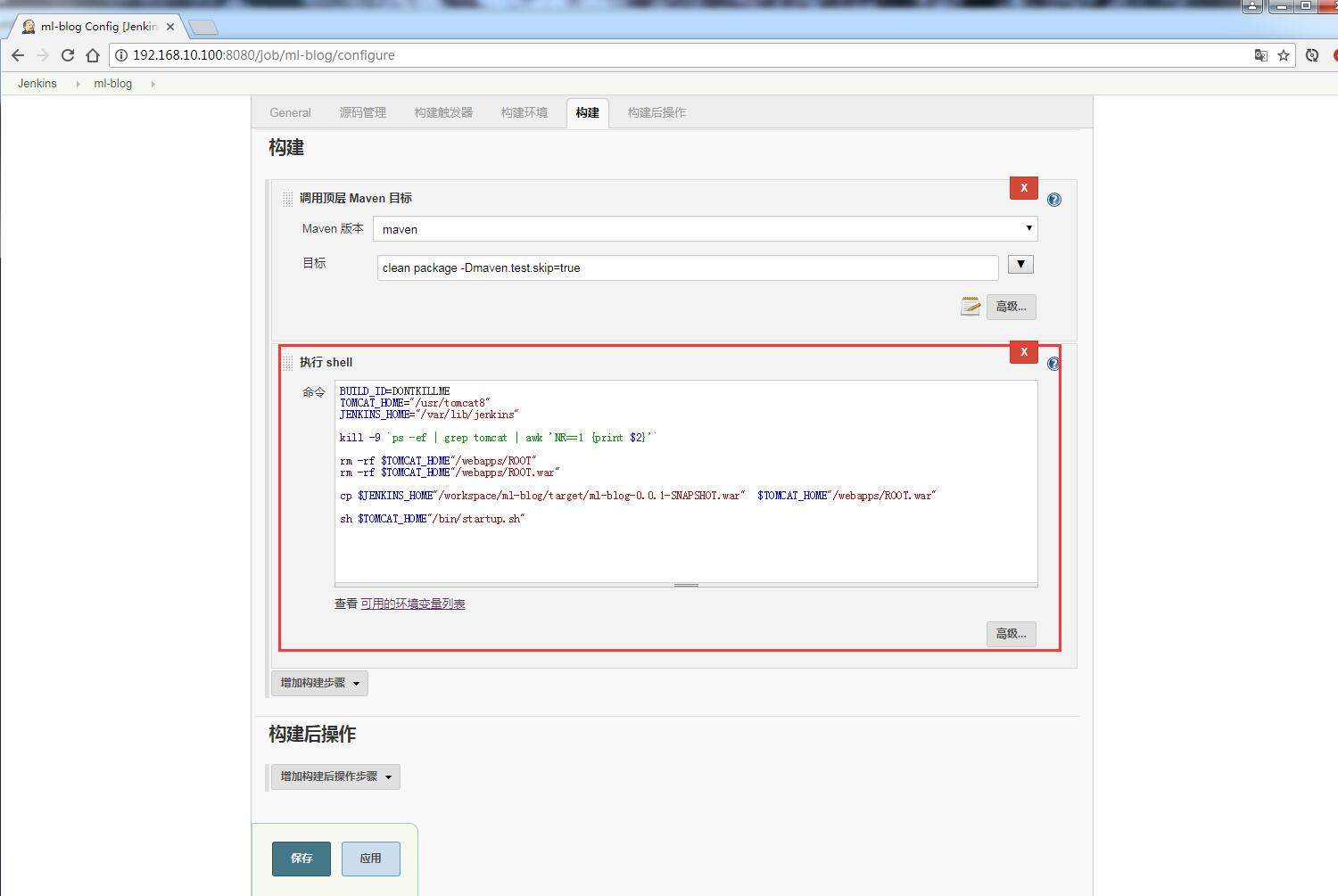Screen dimensions: 1338x896
Task: Expand the Maven goals field arrow
Action: coord(1020,265)
